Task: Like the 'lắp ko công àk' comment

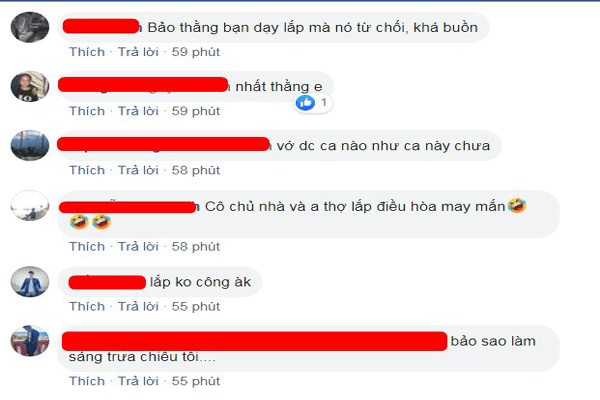Action: 87,306
